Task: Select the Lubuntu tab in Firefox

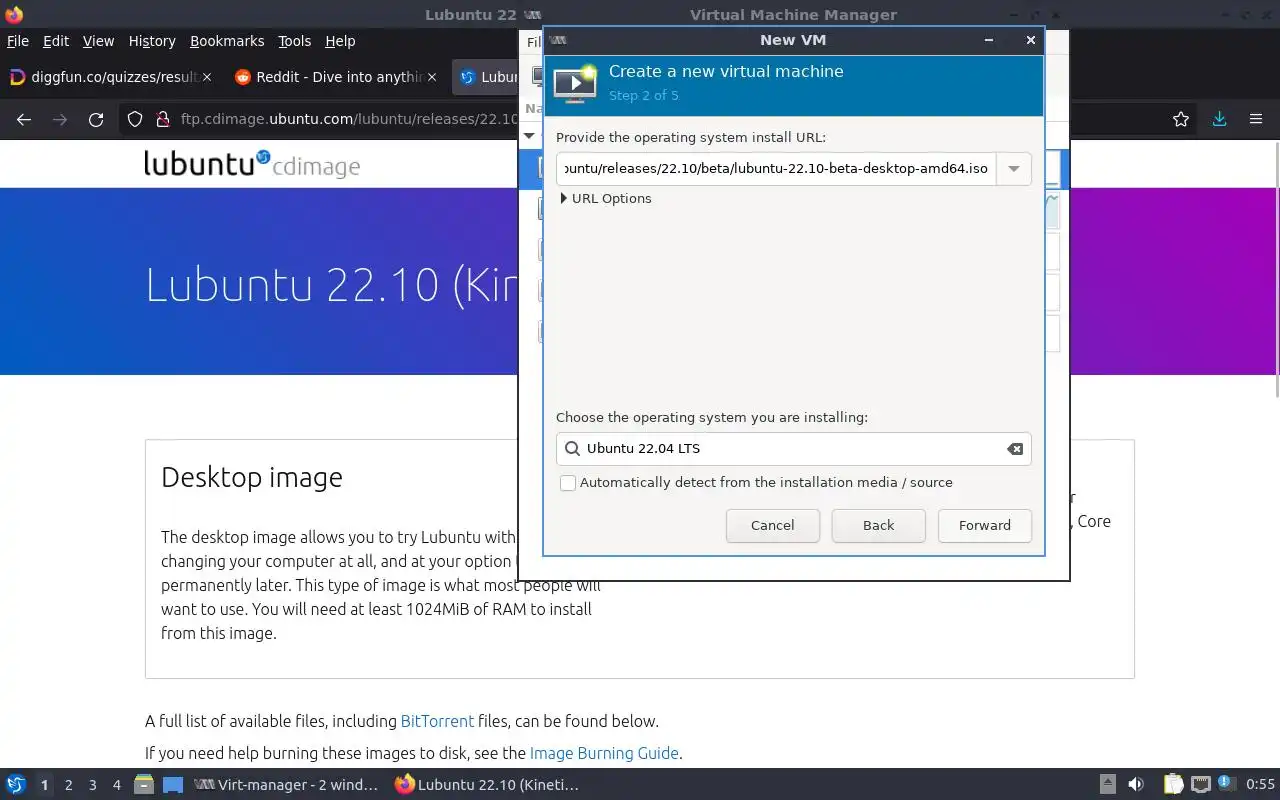Action: tap(485, 77)
